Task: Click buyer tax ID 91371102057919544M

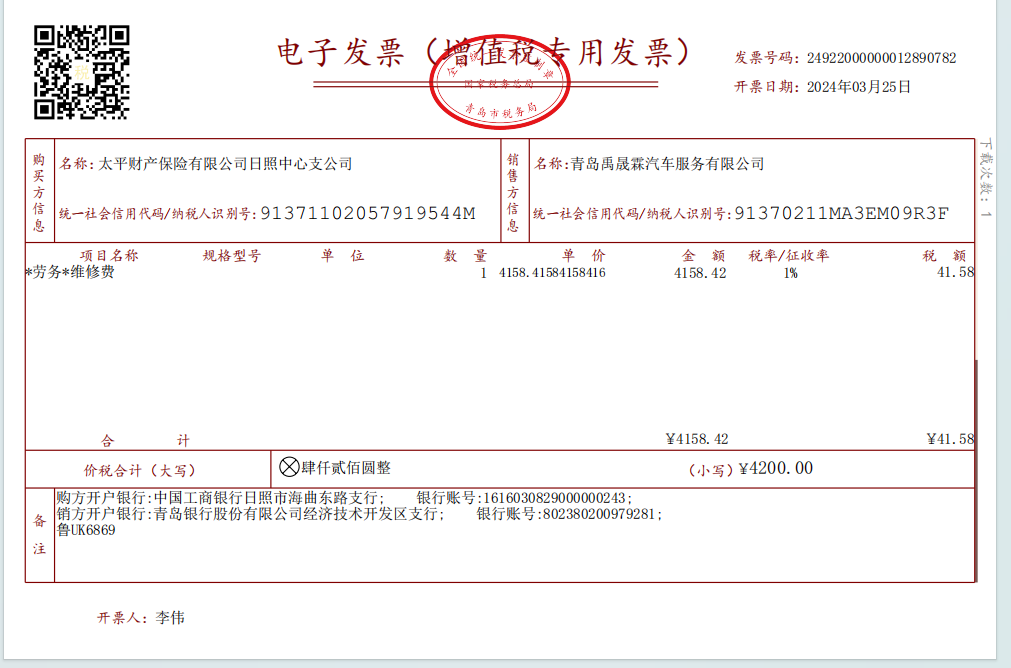Action: click(x=367, y=213)
